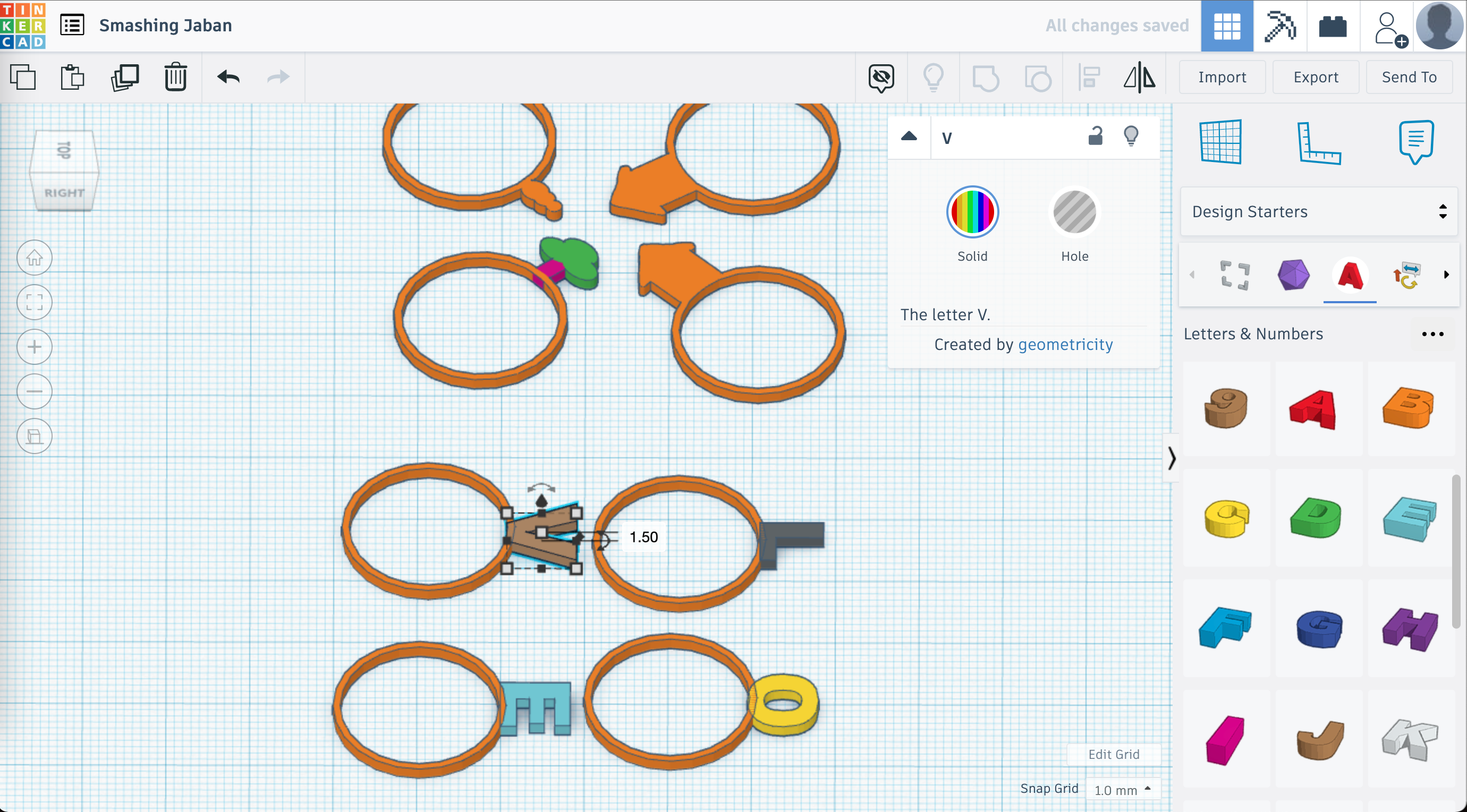Open the design list menu icon
Image resolution: width=1467 pixels, height=812 pixels.
click(x=72, y=25)
